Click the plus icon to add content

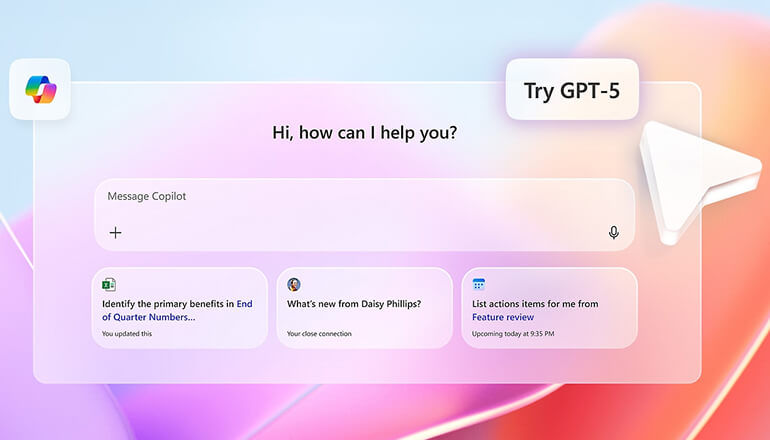click(116, 233)
